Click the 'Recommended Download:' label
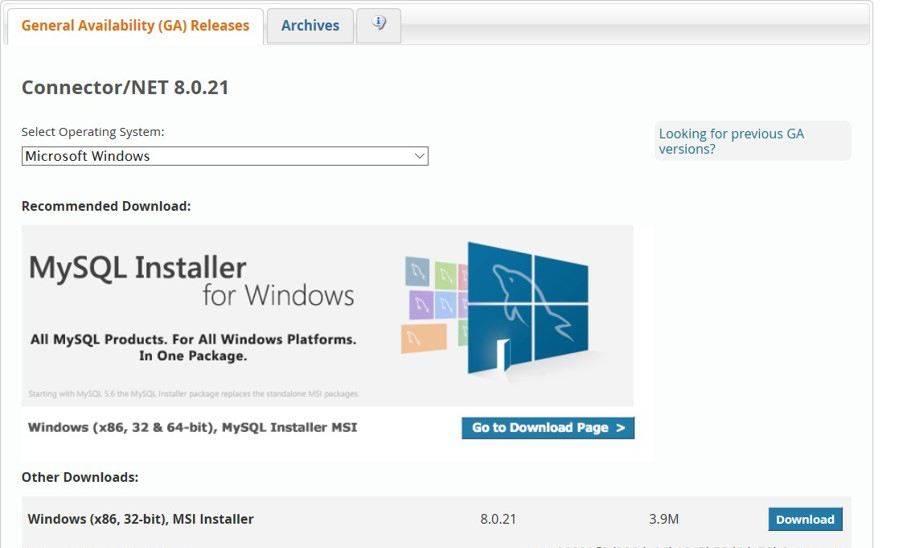The image size is (899, 548). coord(106,206)
